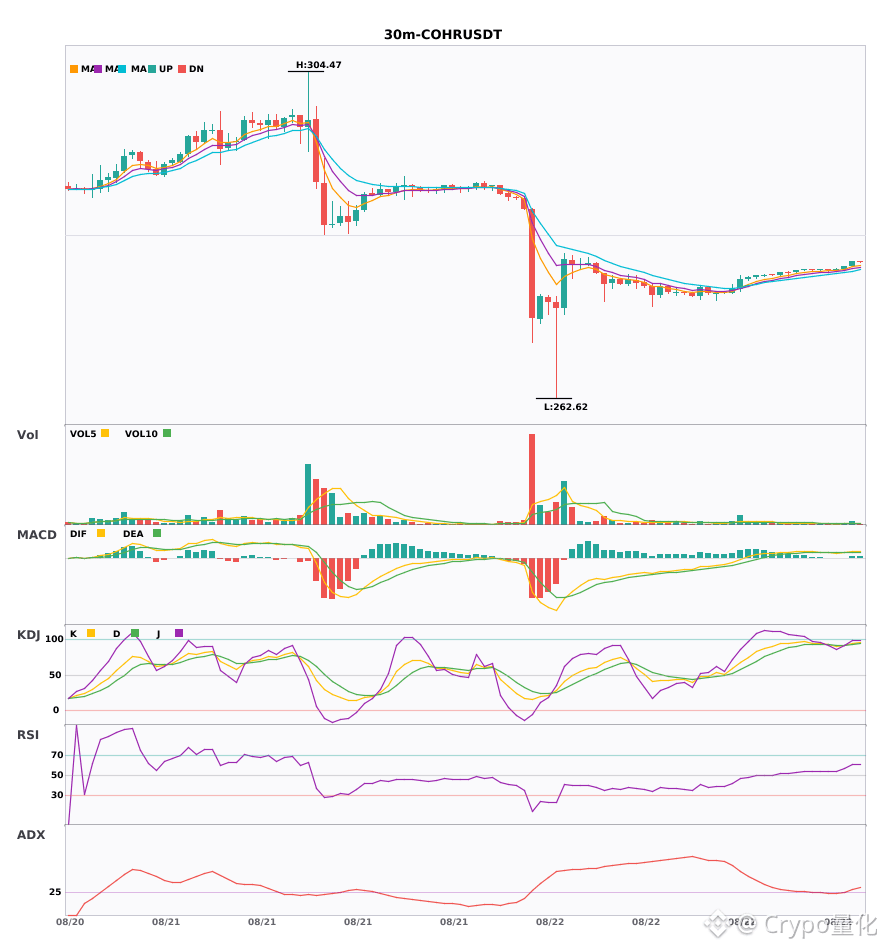885x950 pixels.
Task: Click the RSI axis value 30
Action: 57,795
